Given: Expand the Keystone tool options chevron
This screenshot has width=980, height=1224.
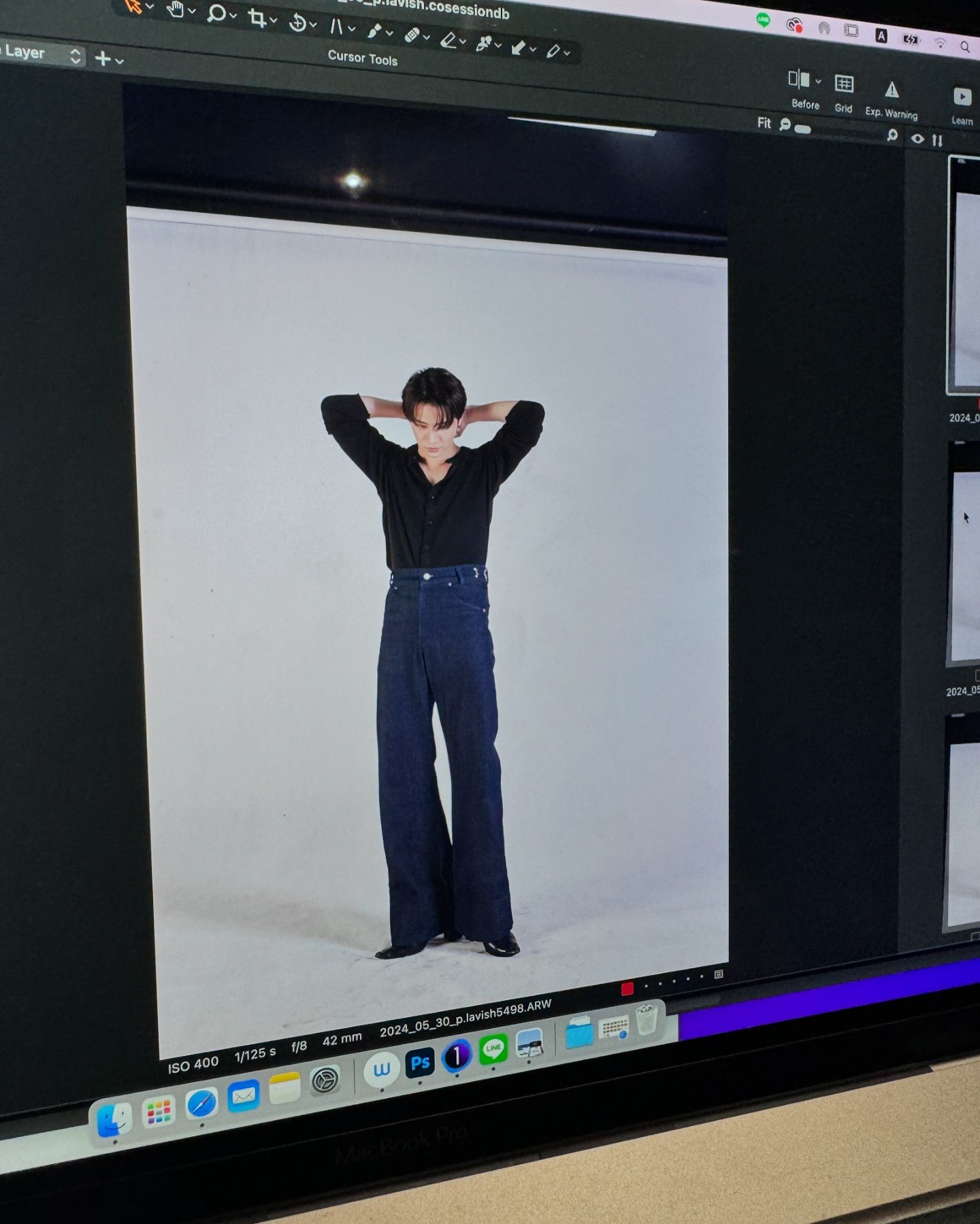Looking at the screenshot, I should pyautogui.click(x=352, y=29).
